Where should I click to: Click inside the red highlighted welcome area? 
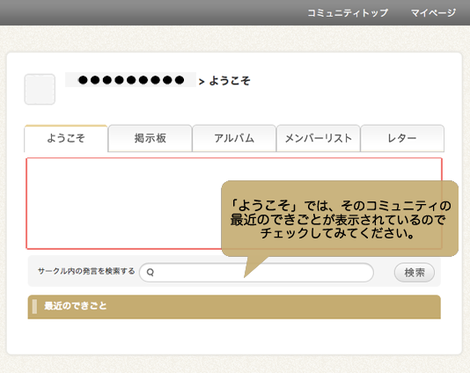coord(123,203)
